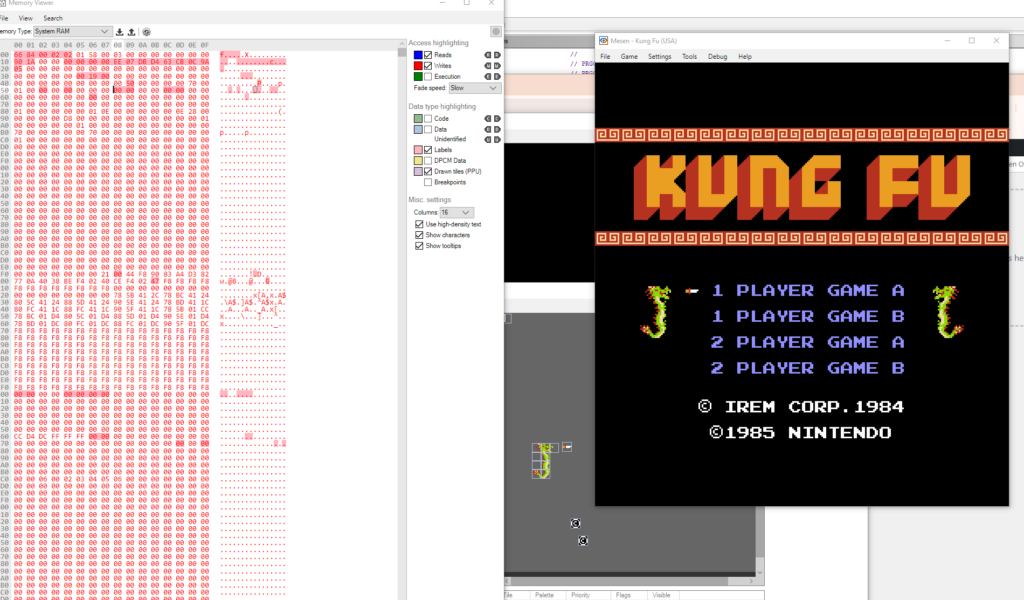
Task: Click the red Writes color swatch
Action: pyautogui.click(x=417, y=66)
